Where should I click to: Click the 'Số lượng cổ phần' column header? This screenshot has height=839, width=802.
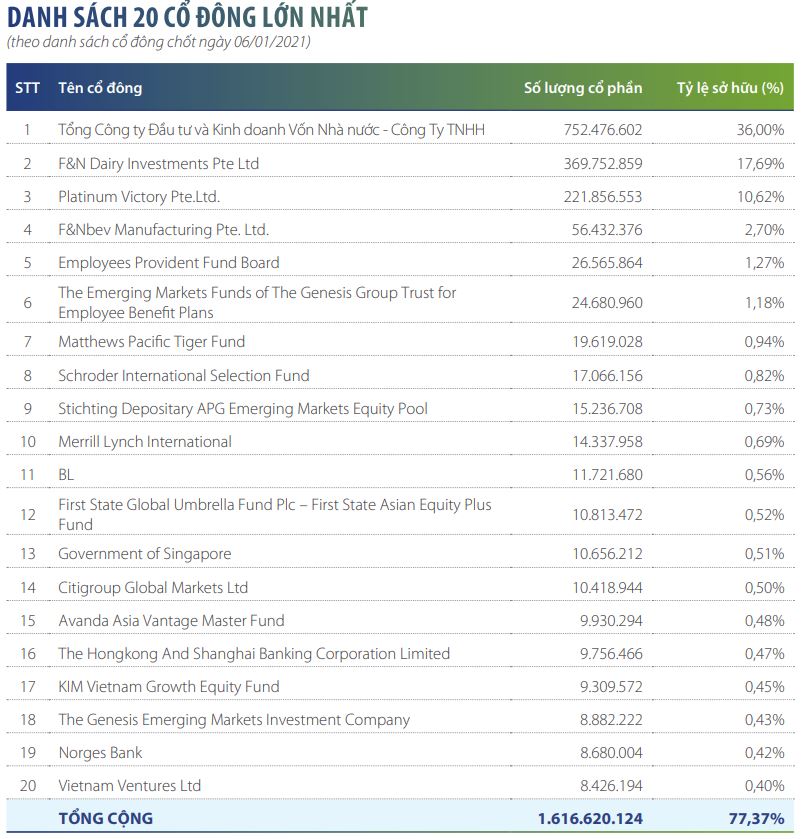[583, 87]
